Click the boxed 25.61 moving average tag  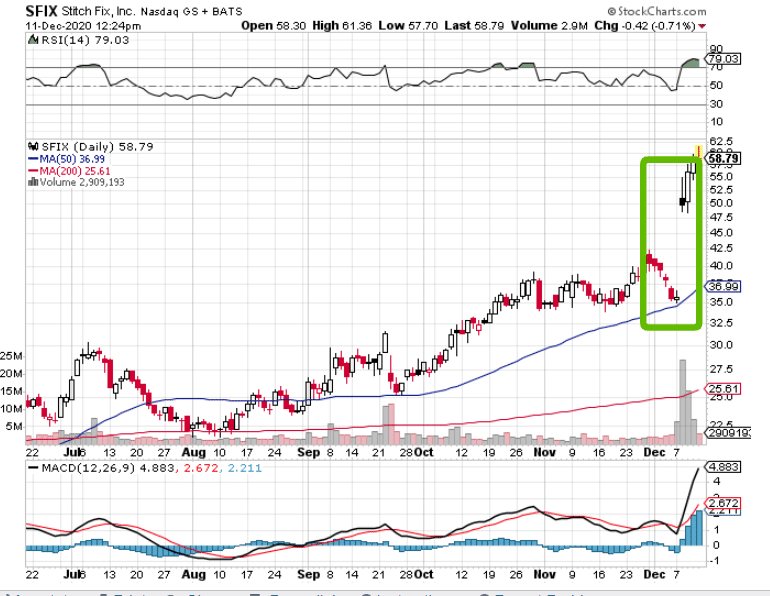pos(723,389)
